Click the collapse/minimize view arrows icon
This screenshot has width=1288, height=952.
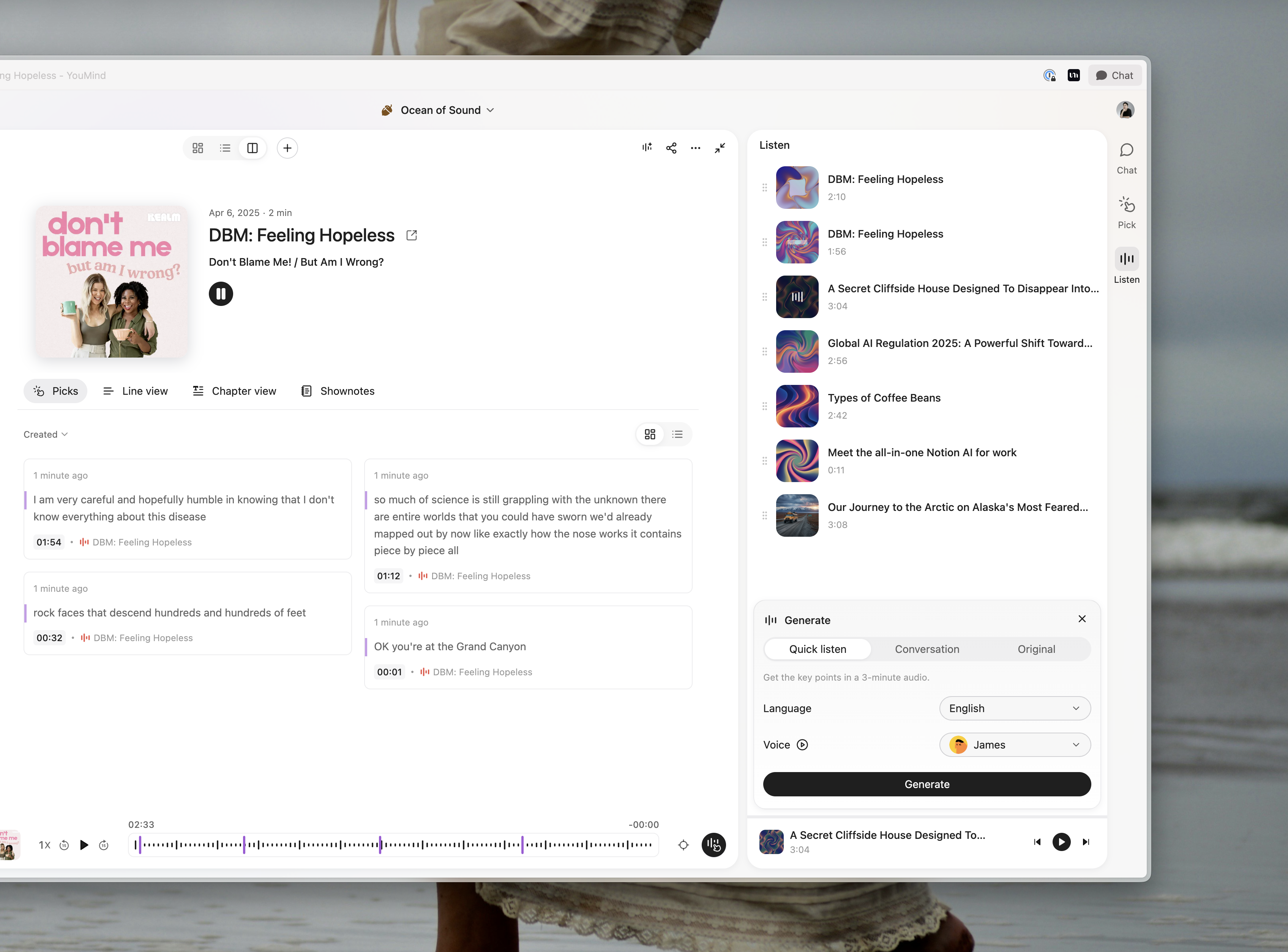(720, 148)
